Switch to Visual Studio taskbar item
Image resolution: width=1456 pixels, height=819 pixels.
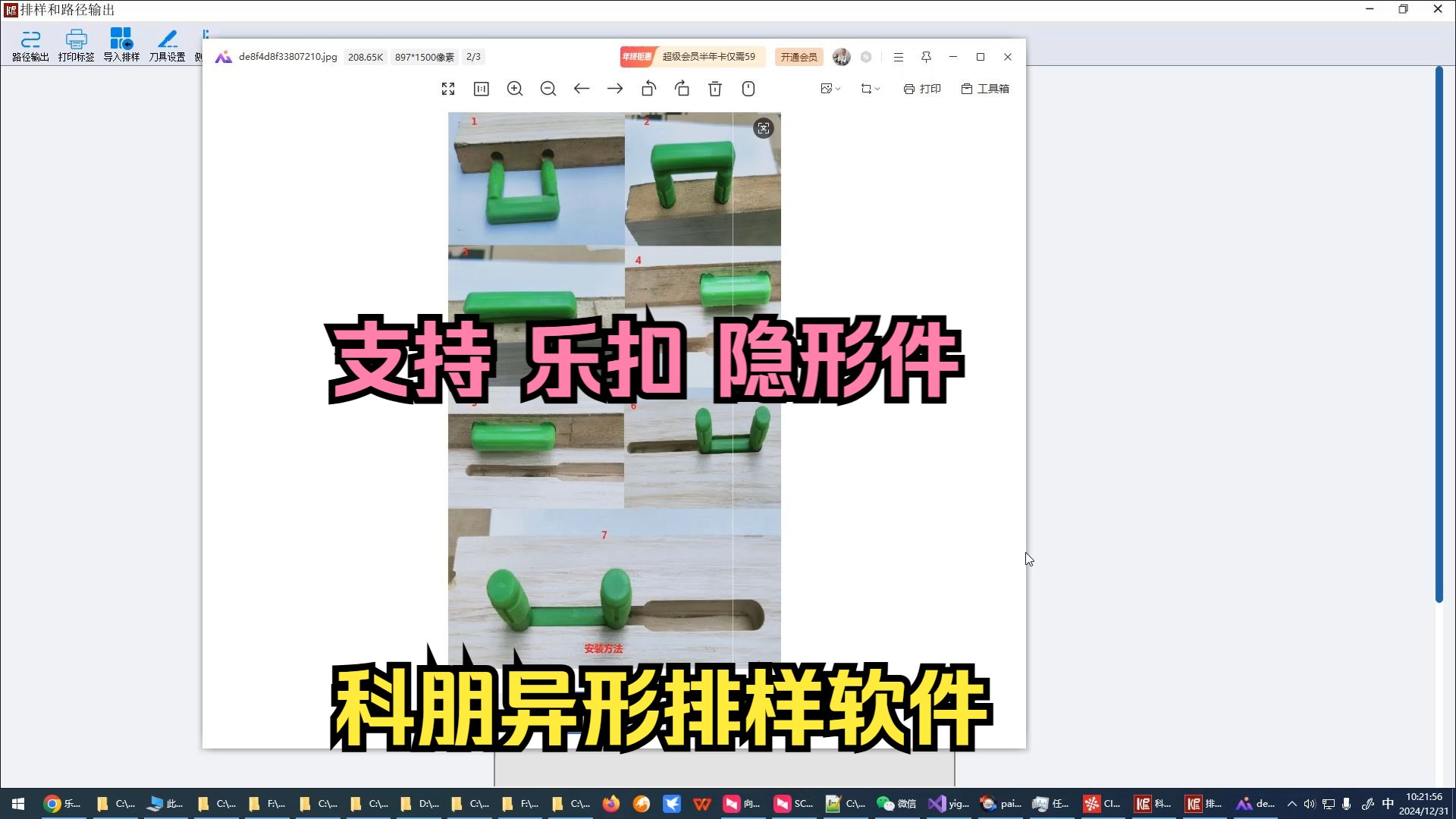pyautogui.click(x=949, y=804)
